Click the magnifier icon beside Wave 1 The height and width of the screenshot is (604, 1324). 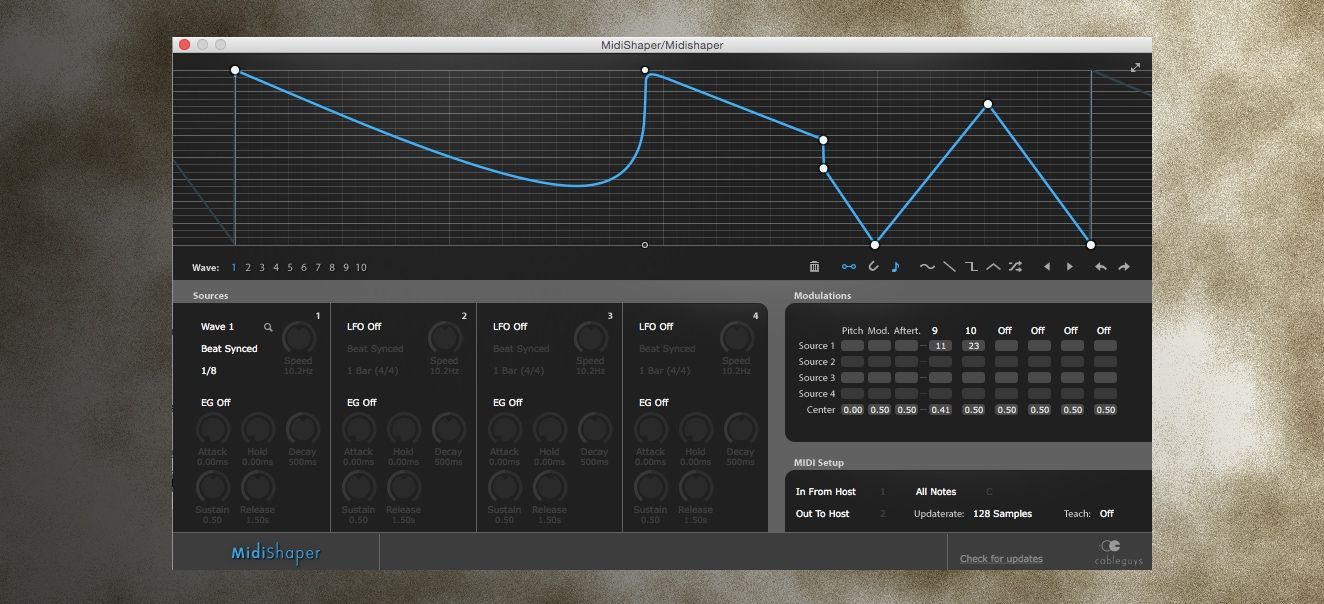coord(268,327)
